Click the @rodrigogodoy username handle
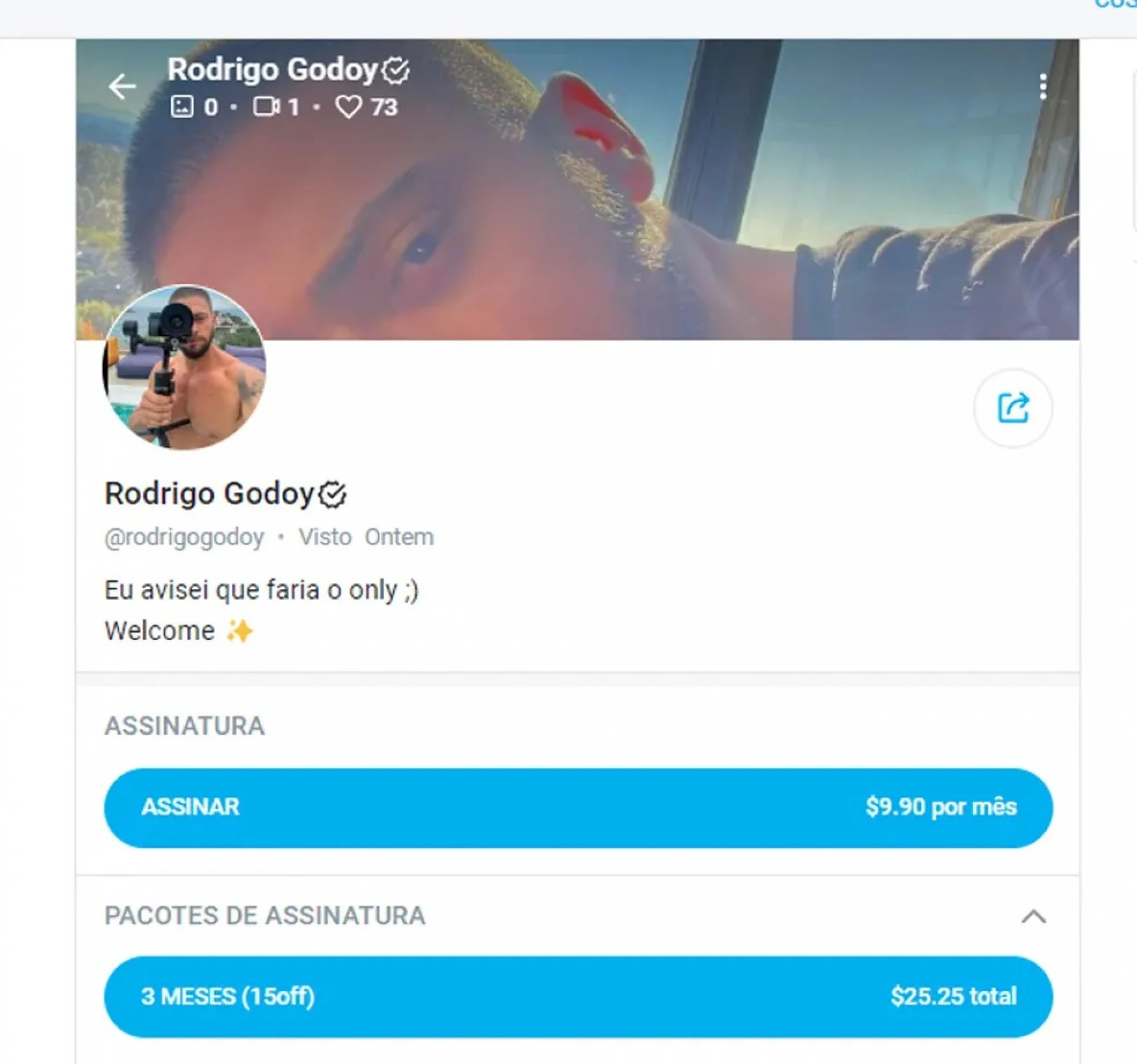Image resolution: width=1137 pixels, height=1064 pixels. pyautogui.click(x=184, y=538)
